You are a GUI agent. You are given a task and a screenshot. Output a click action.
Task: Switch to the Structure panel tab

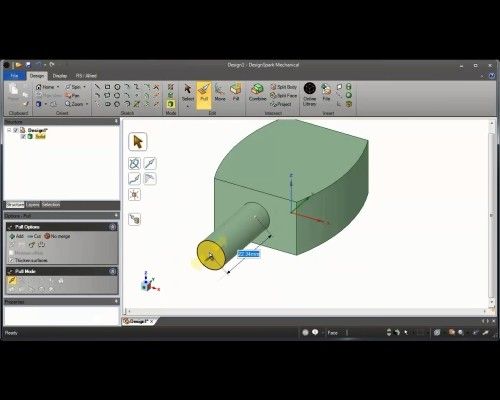[15, 205]
